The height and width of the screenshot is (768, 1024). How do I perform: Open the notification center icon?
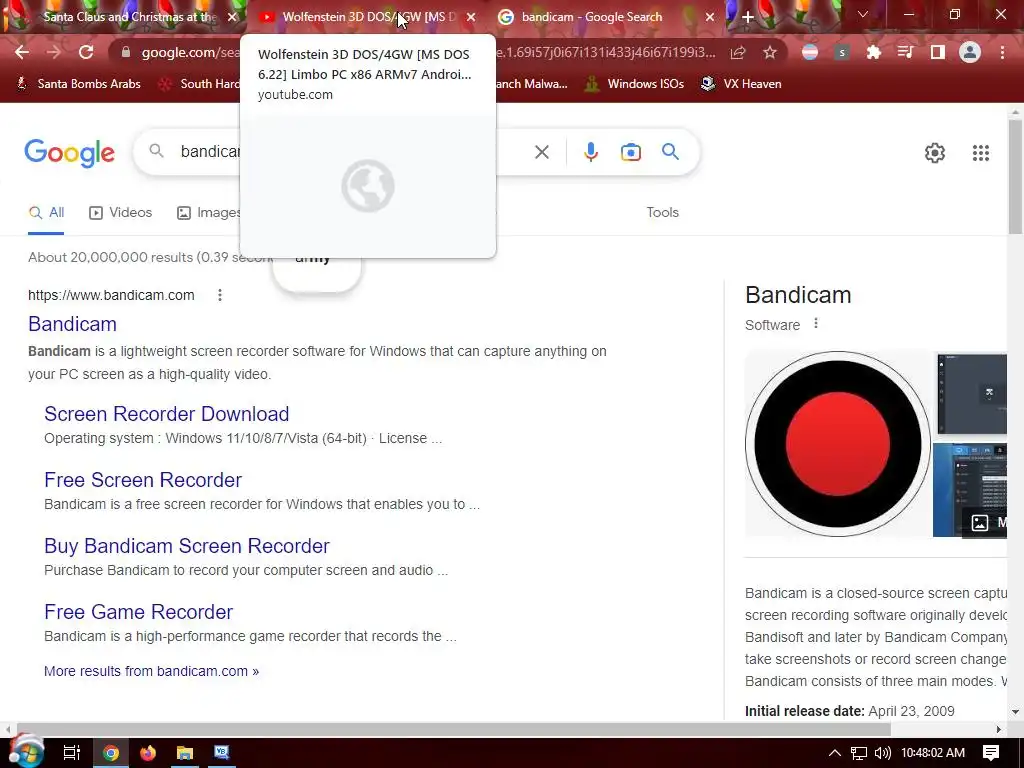pyautogui.click(x=991, y=753)
